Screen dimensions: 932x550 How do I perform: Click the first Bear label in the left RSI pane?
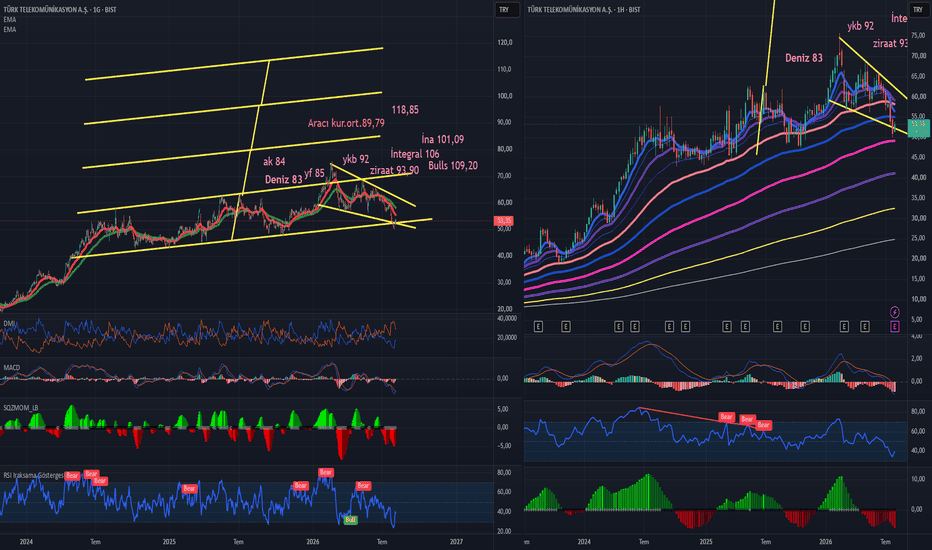72,476
